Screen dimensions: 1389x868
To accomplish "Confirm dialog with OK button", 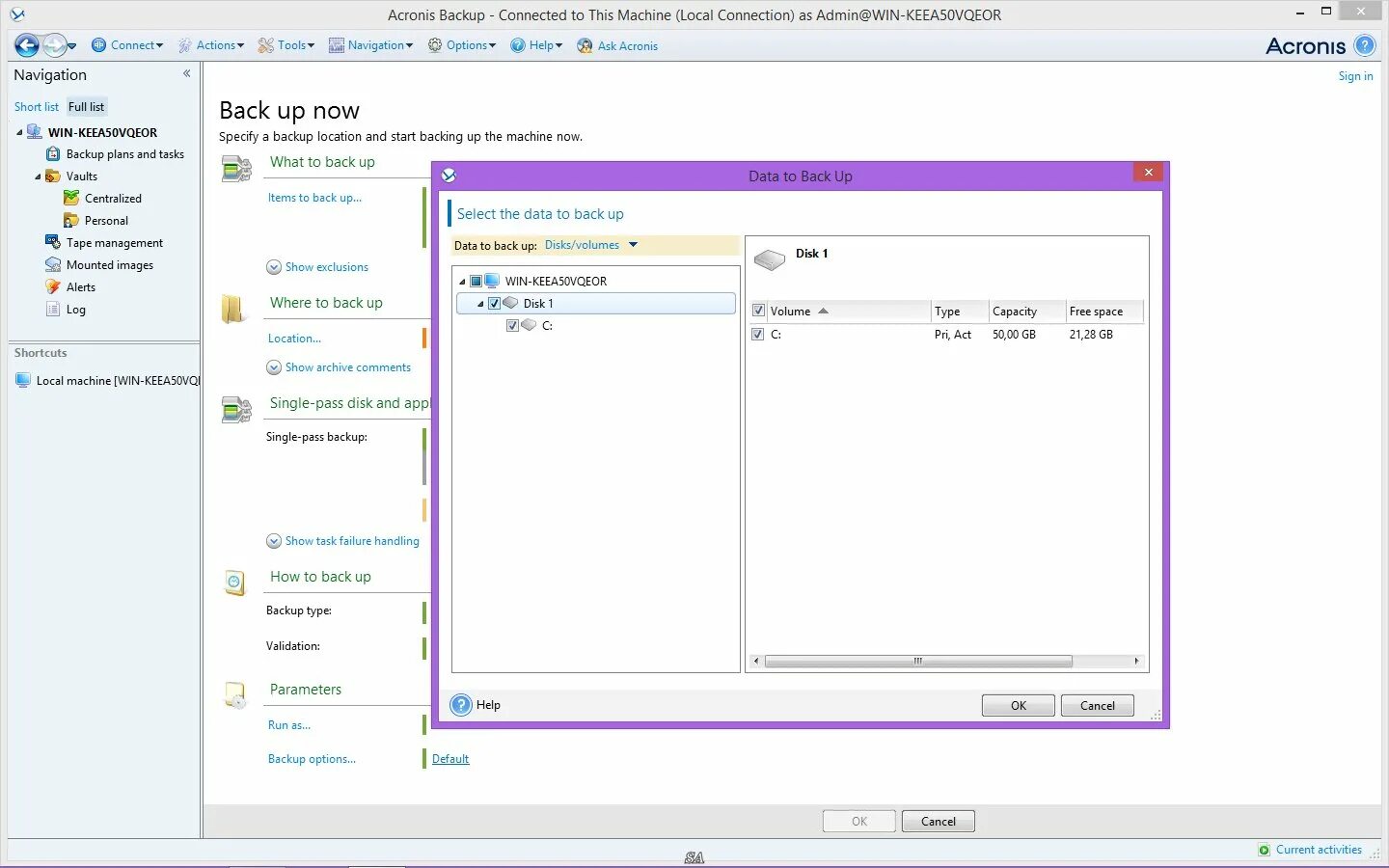I will (1019, 706).
